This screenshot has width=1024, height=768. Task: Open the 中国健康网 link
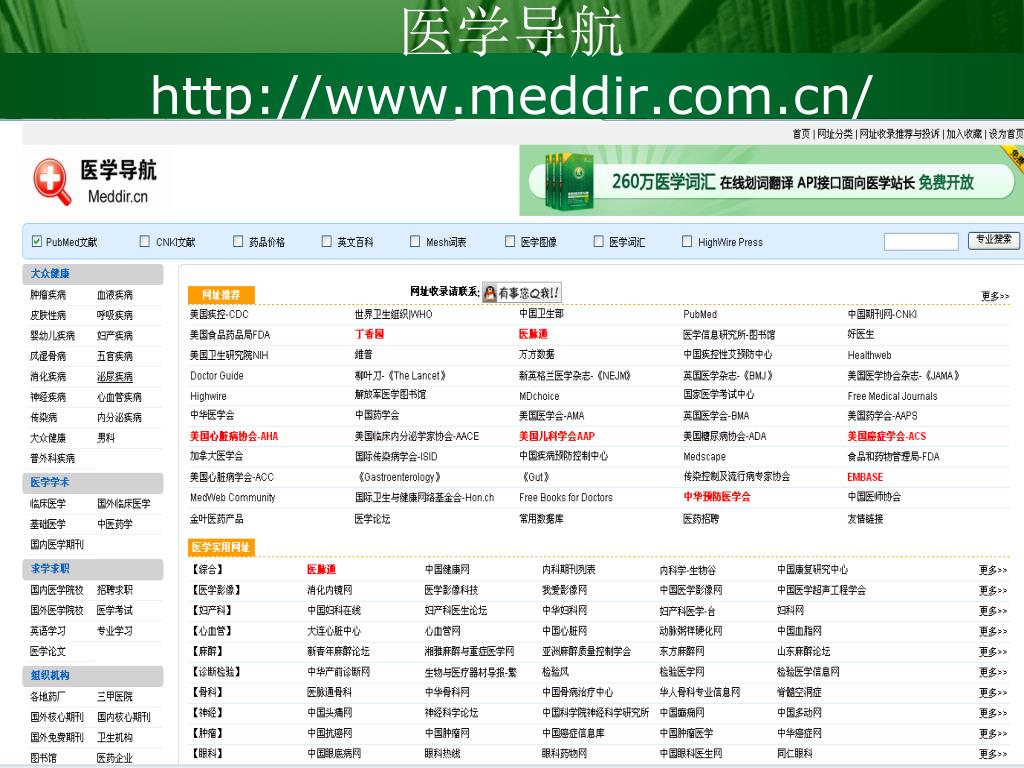(447, 570)
